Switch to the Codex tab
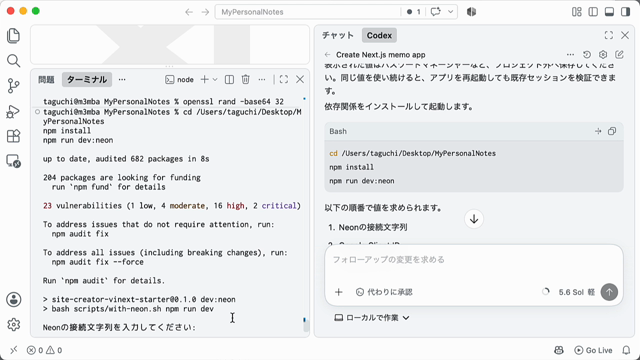640x360 pixels. (379, 36)
